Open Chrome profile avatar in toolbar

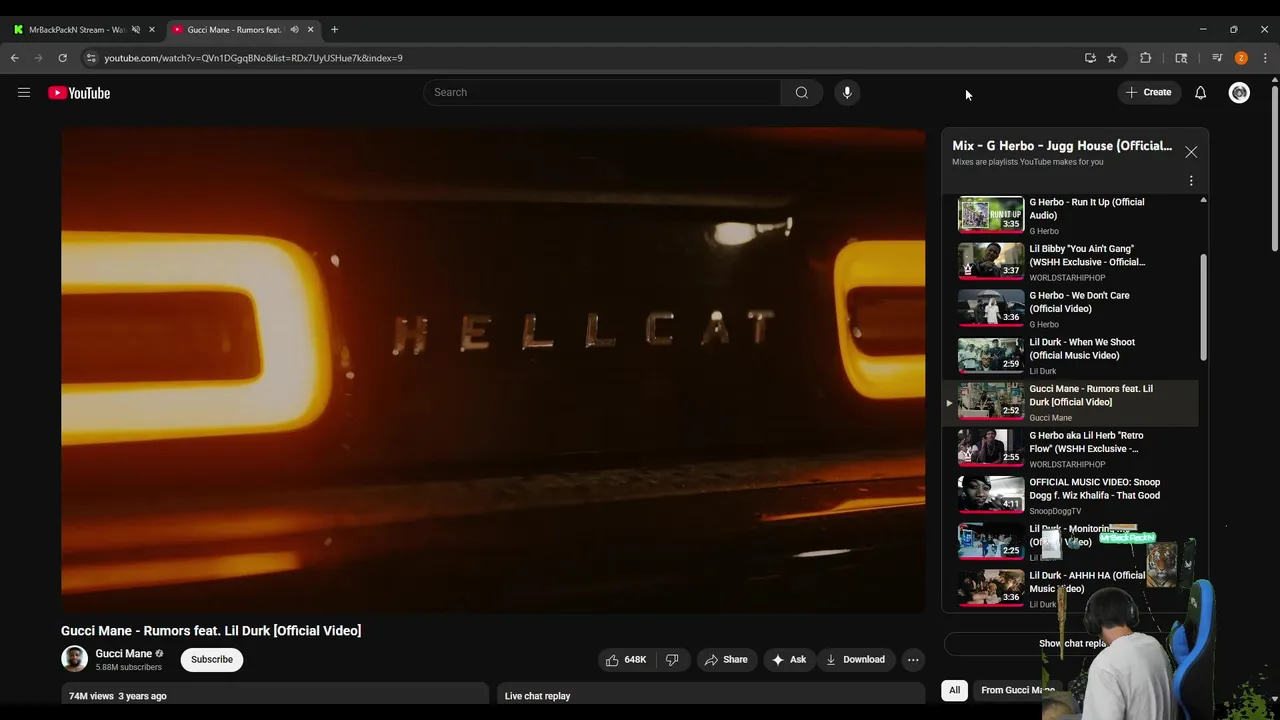1241,58
